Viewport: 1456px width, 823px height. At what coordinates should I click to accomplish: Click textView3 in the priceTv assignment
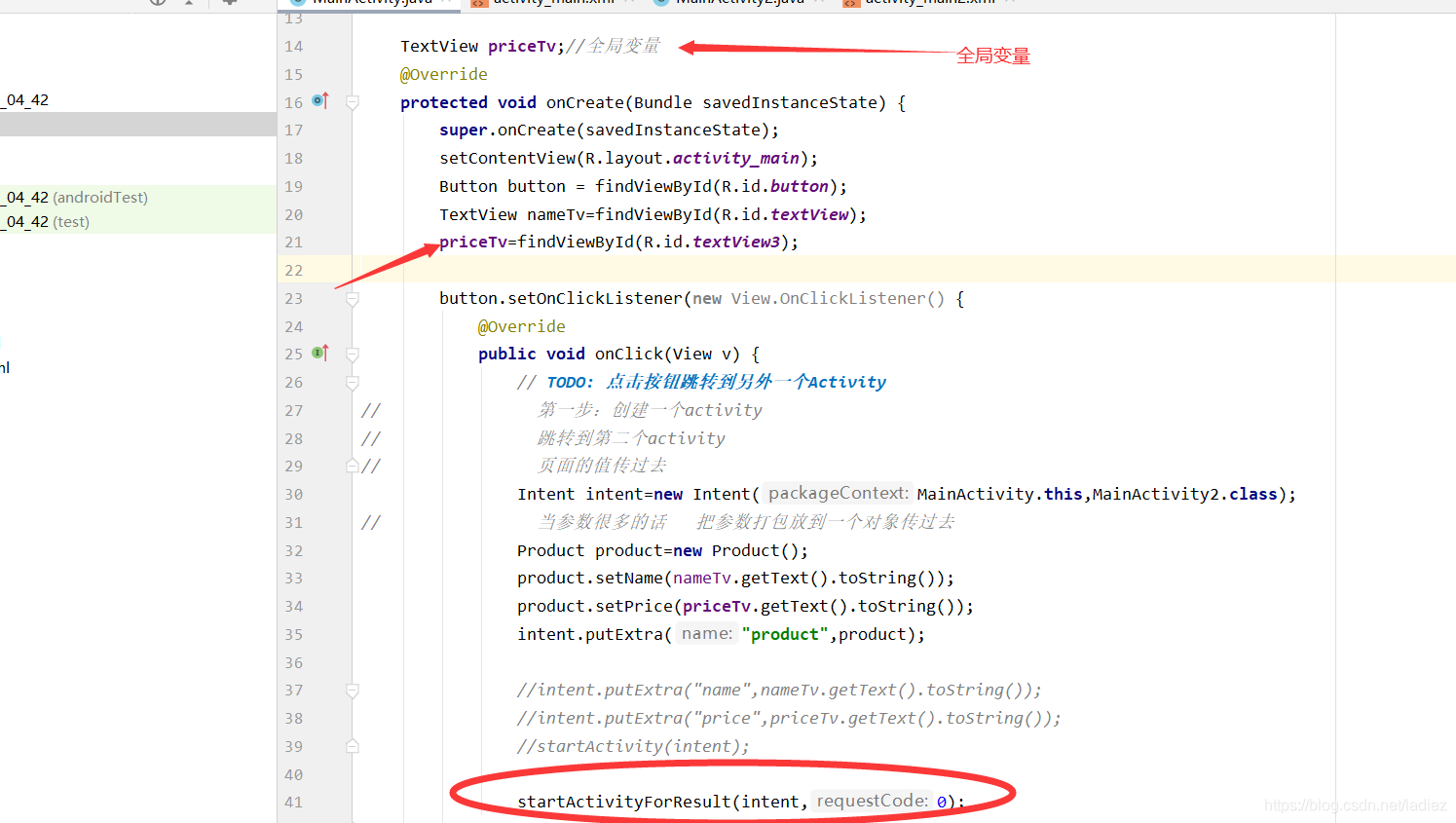pos(736,242)
